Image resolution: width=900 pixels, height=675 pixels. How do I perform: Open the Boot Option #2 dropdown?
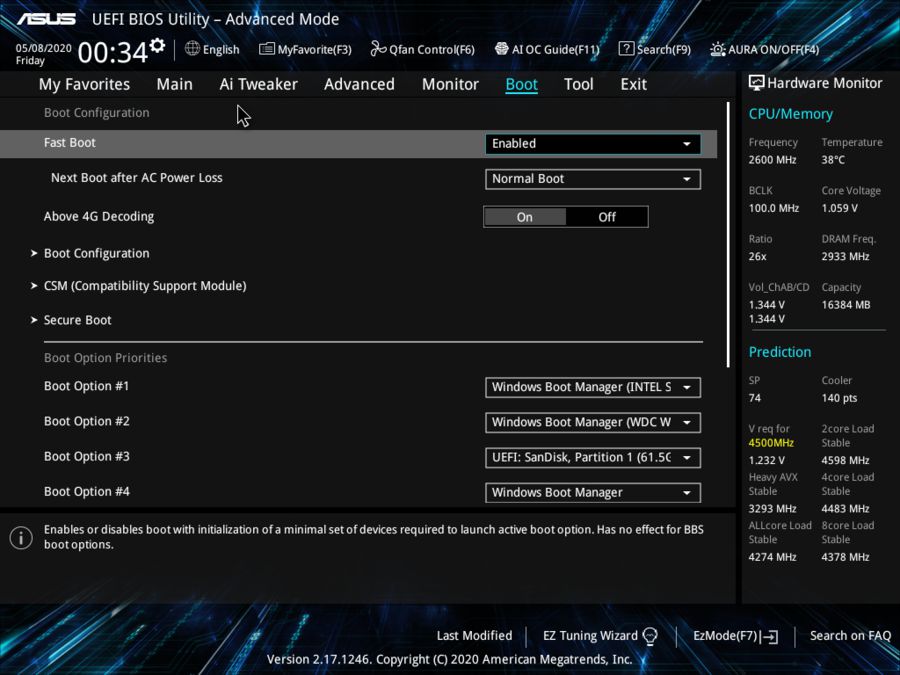(592, 422)
